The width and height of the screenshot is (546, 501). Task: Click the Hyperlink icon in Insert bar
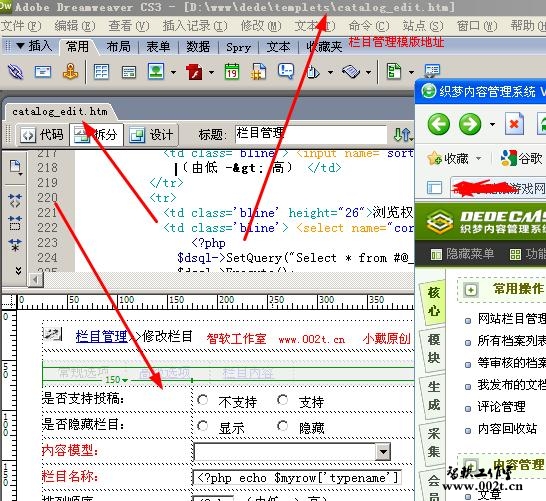15,71
